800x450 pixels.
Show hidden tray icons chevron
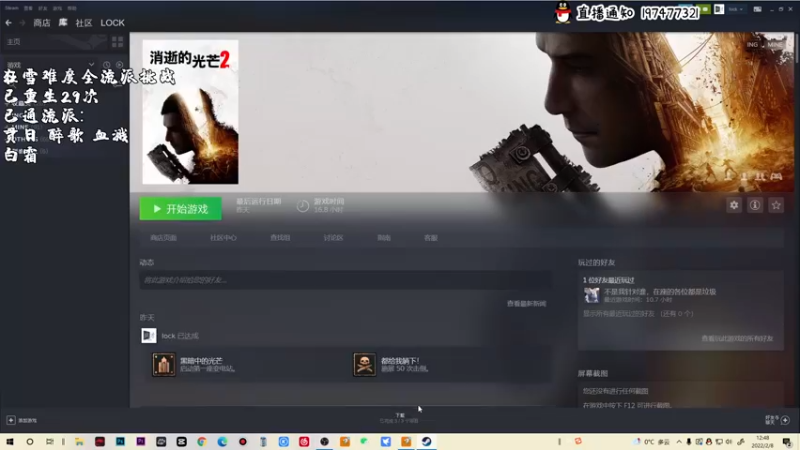[679, 441]
